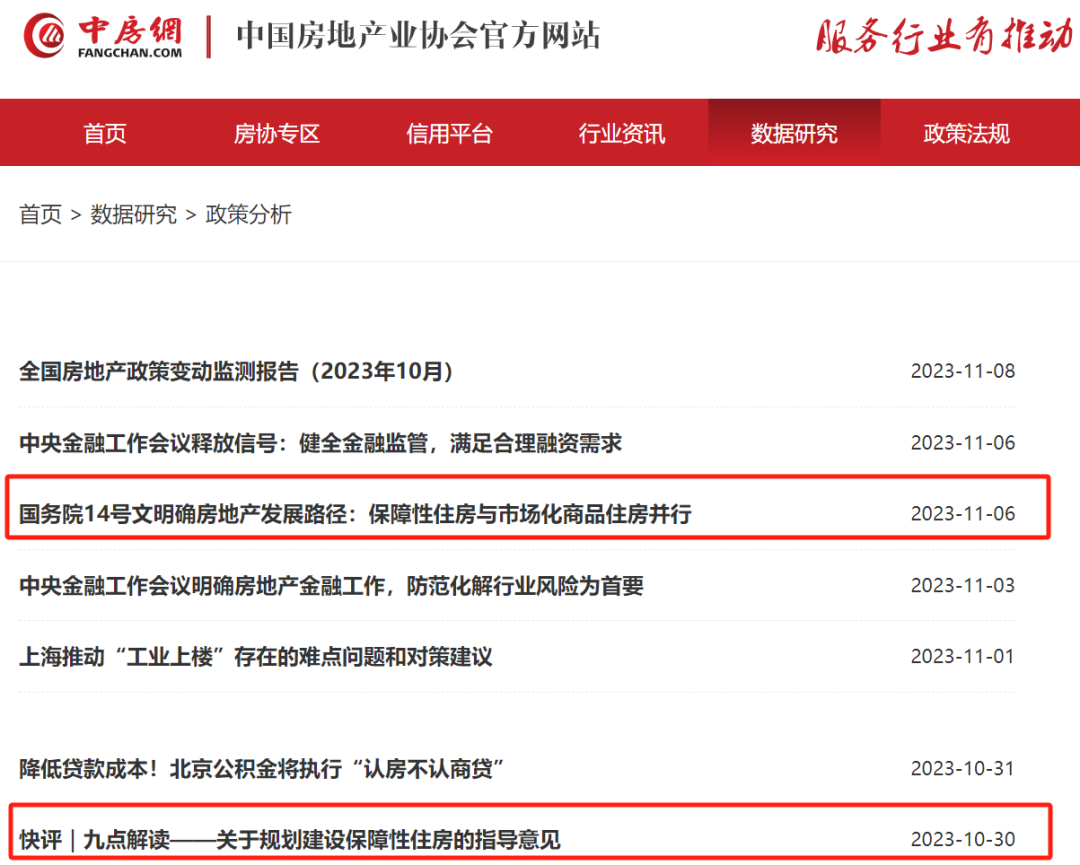Click the date 2023-11-08

point(963,371)
